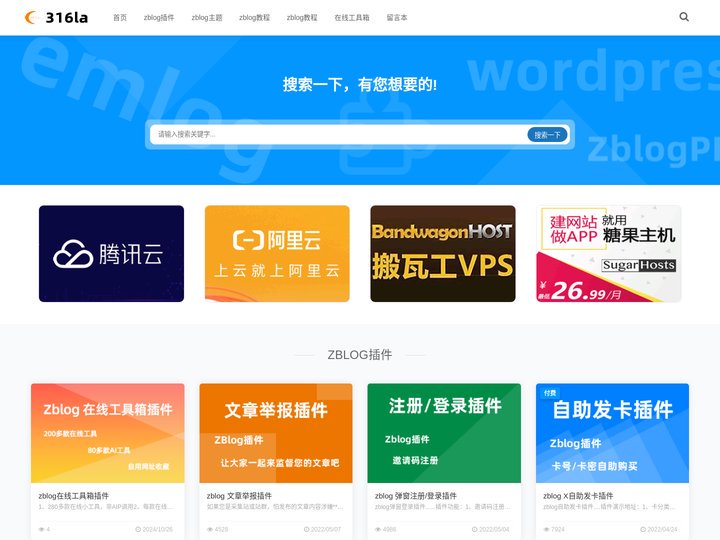The height and width of the screenshot is (540, 720).
Task: Click the 2022/05/04 date text
Action: (x=494, y=529)
